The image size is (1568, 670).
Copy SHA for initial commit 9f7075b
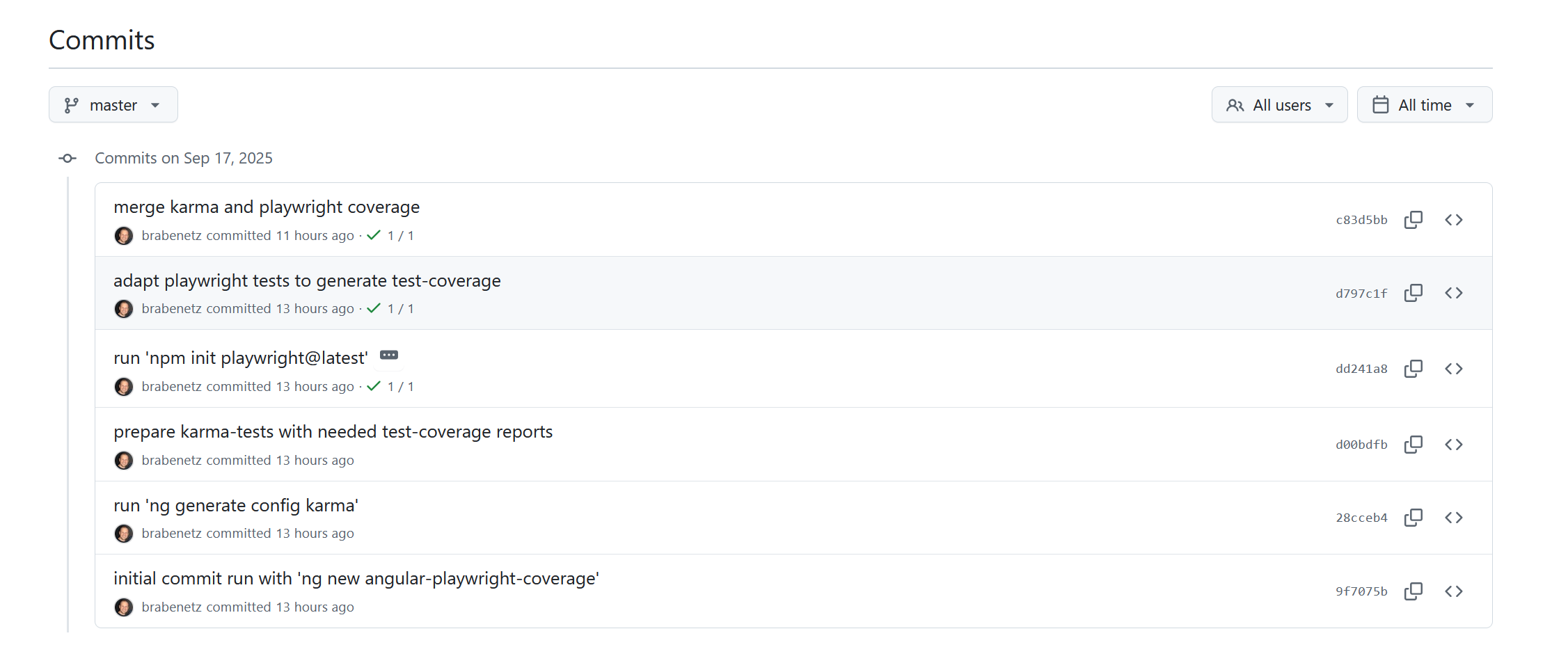(1413, 591)
